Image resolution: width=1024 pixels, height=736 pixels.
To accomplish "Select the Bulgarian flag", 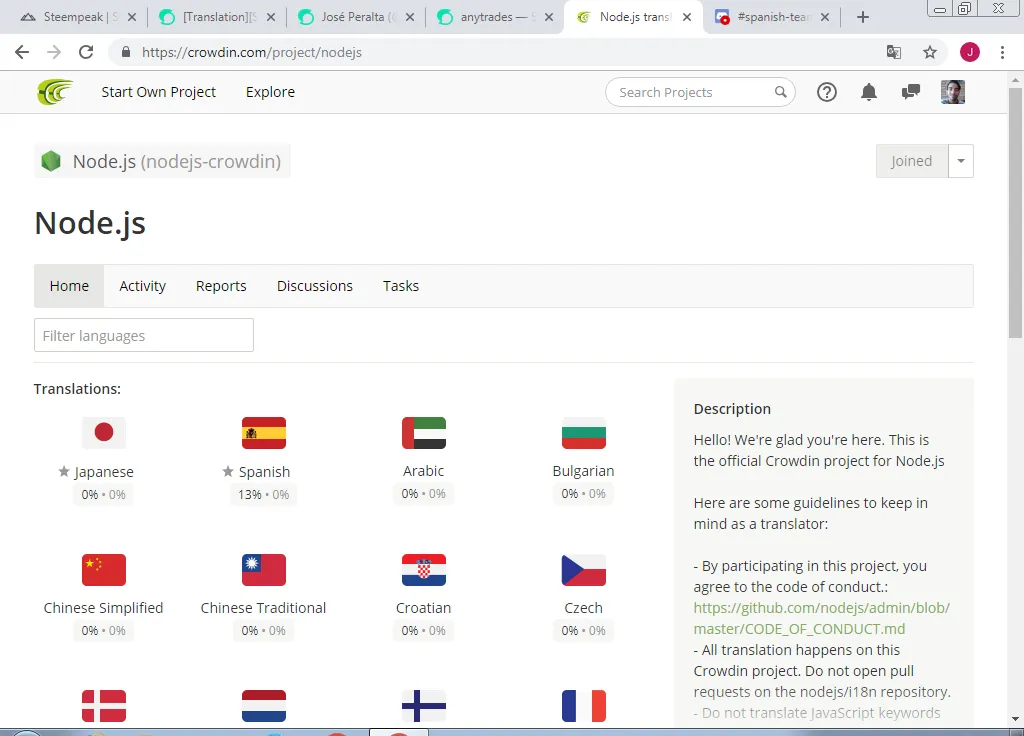I will coord(584,432).
